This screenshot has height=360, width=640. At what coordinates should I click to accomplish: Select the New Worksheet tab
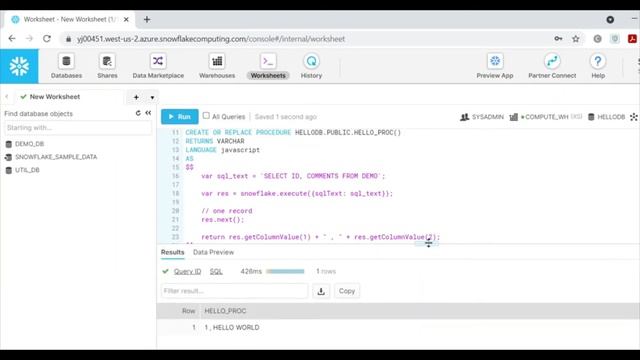(55, 97)
